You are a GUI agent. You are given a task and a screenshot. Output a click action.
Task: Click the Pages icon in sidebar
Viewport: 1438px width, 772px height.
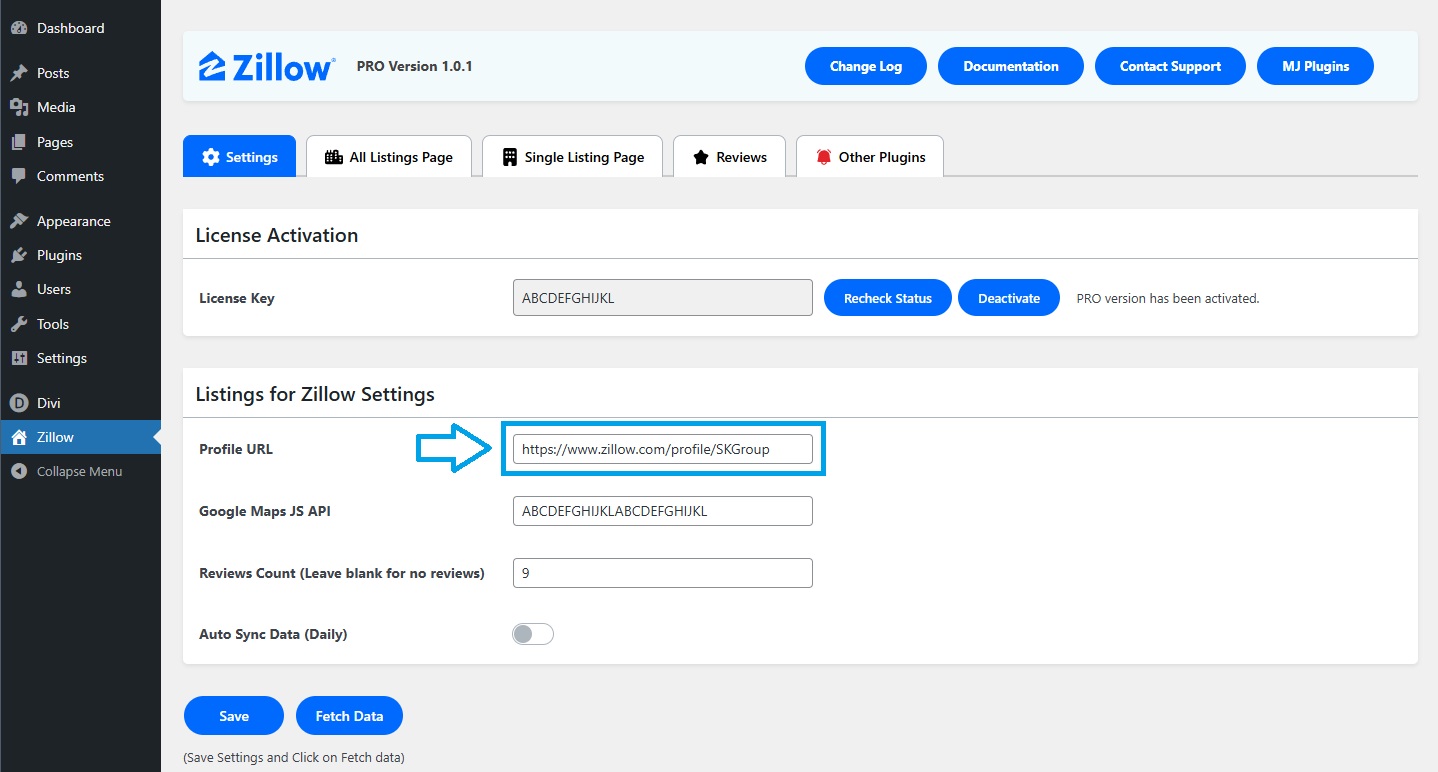pyautogui.click(x=18, y=142)
